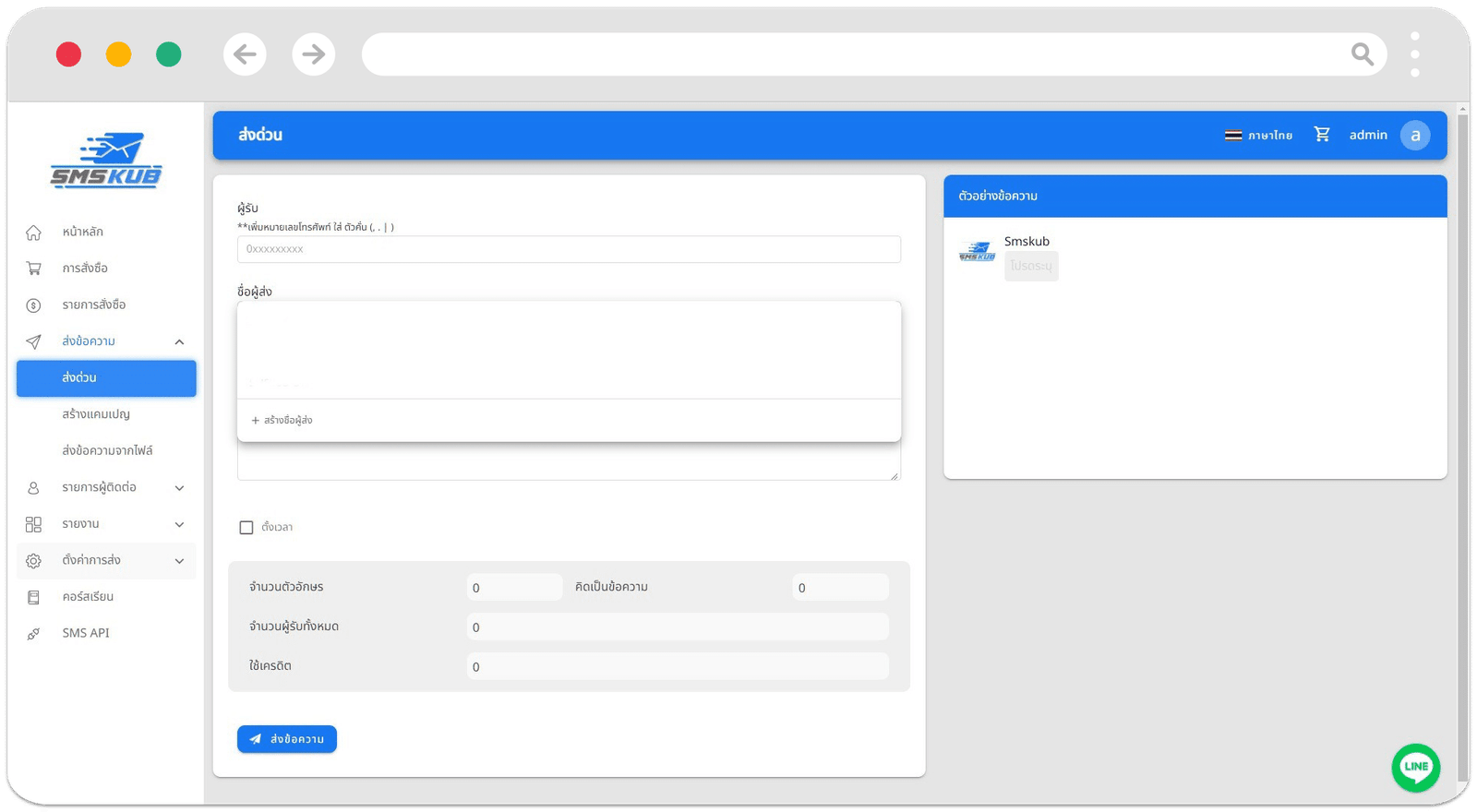Click the SMSKUB logo in sidebar
The height and width of the screenshot is (812, 1477).
click(x=106, y=161)
